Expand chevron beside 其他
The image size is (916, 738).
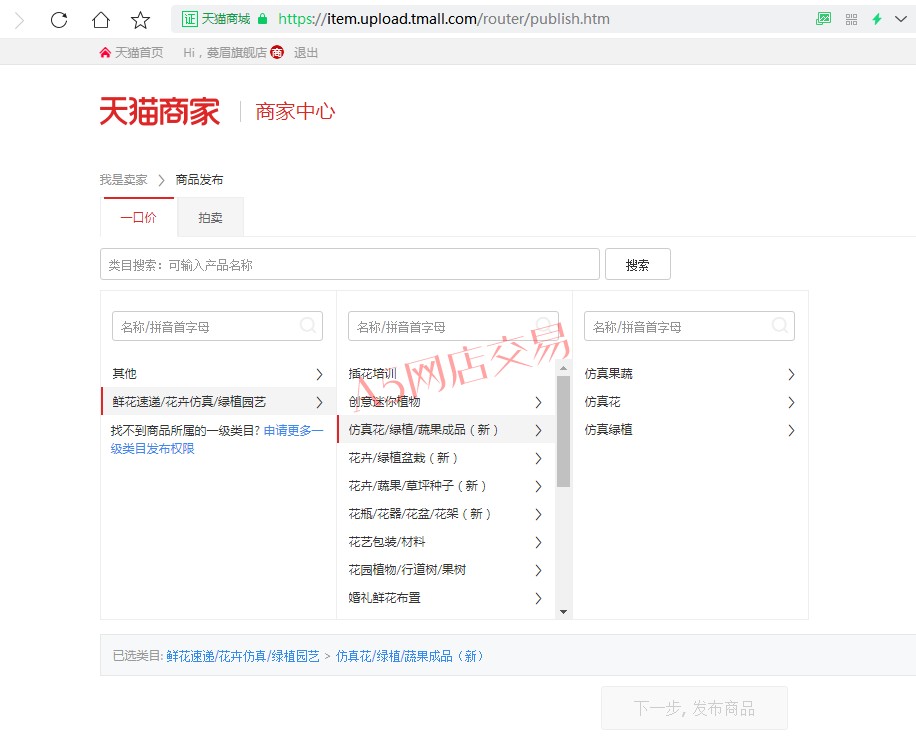[x=319, y=374]
